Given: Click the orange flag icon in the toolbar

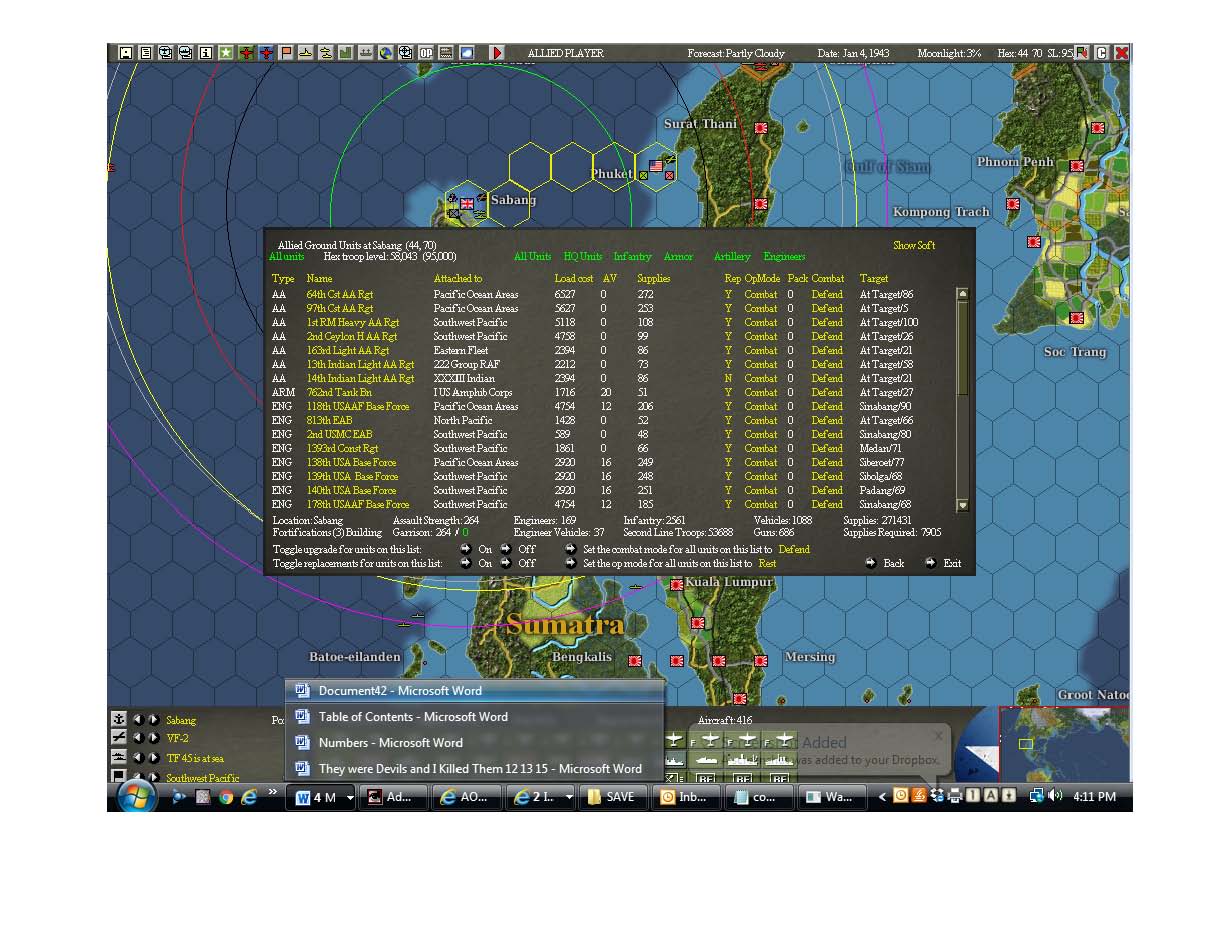Looking at the screenshot, I should point(285,53).
